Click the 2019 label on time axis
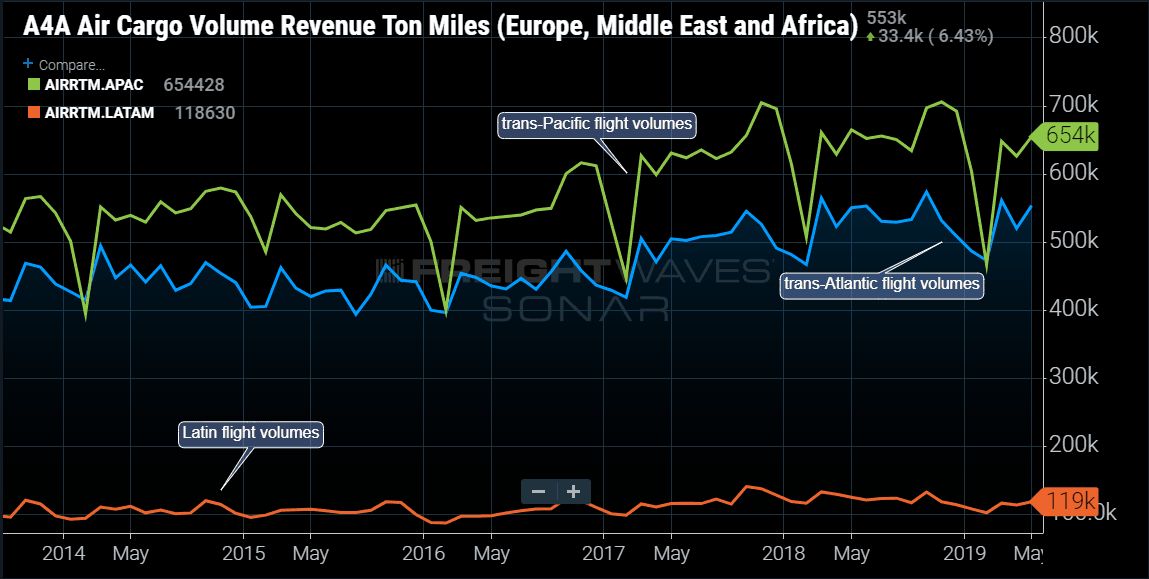This screenshot has height=579, width=1149. [964, 553]
